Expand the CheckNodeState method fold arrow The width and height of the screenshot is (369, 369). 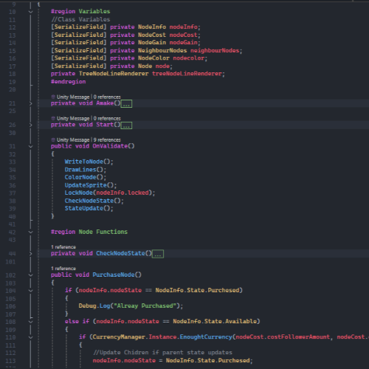(x=31, y=254)
